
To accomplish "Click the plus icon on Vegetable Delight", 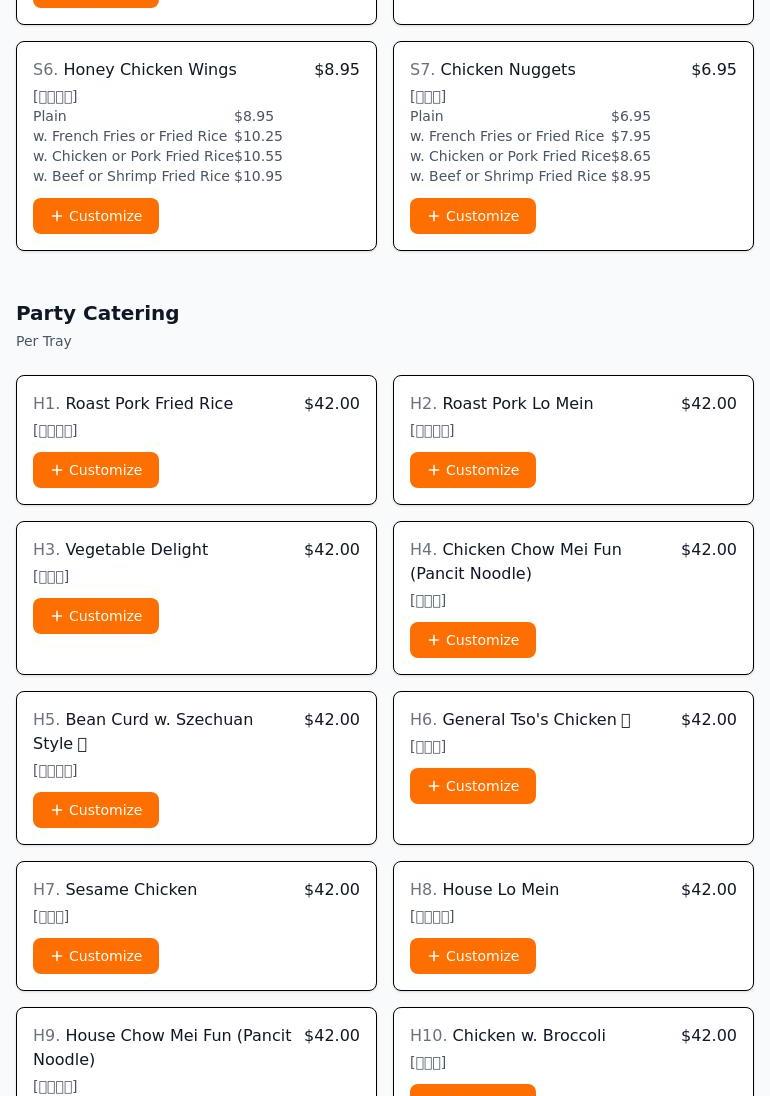I will pyautogui.click(x=57, y=616).
